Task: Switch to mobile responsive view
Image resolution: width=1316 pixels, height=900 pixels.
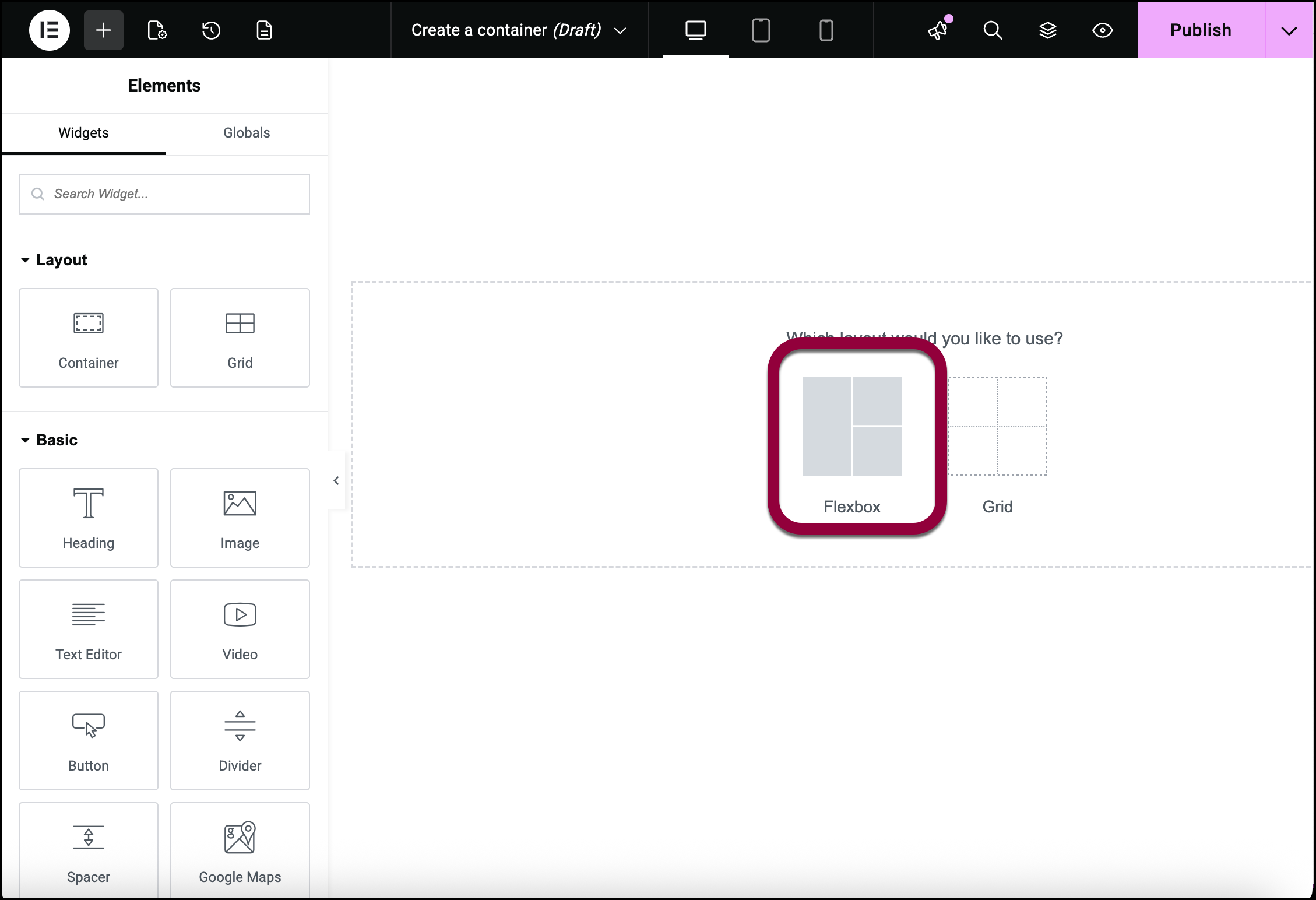Action: coord(826,30)
